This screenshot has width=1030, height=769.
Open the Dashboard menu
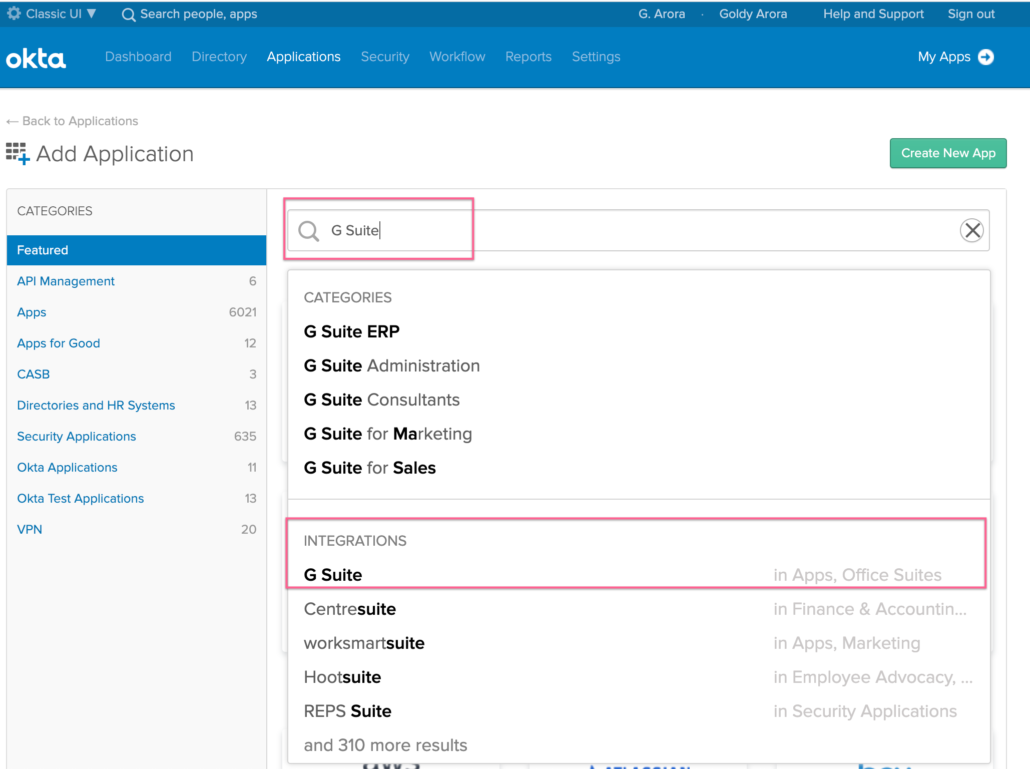click(138, 57)
